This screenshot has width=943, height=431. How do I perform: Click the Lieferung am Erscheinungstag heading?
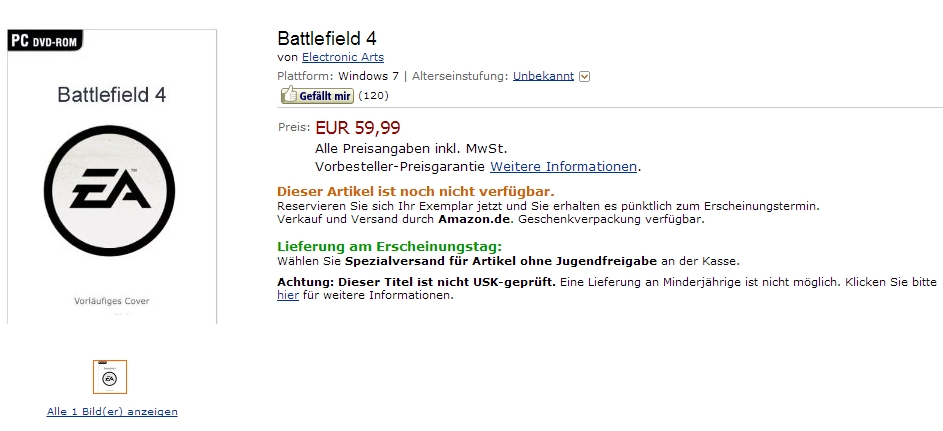click(389, 246)
